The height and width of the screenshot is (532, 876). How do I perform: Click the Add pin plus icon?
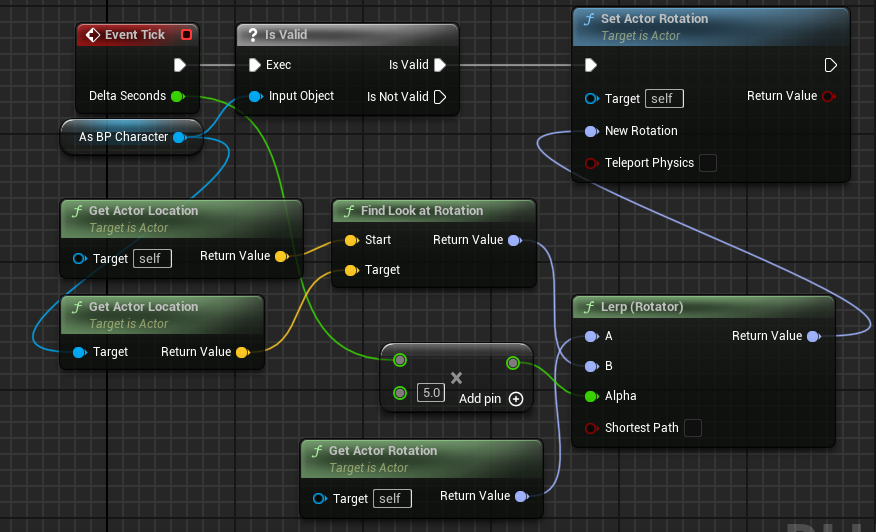coord(516,399)
